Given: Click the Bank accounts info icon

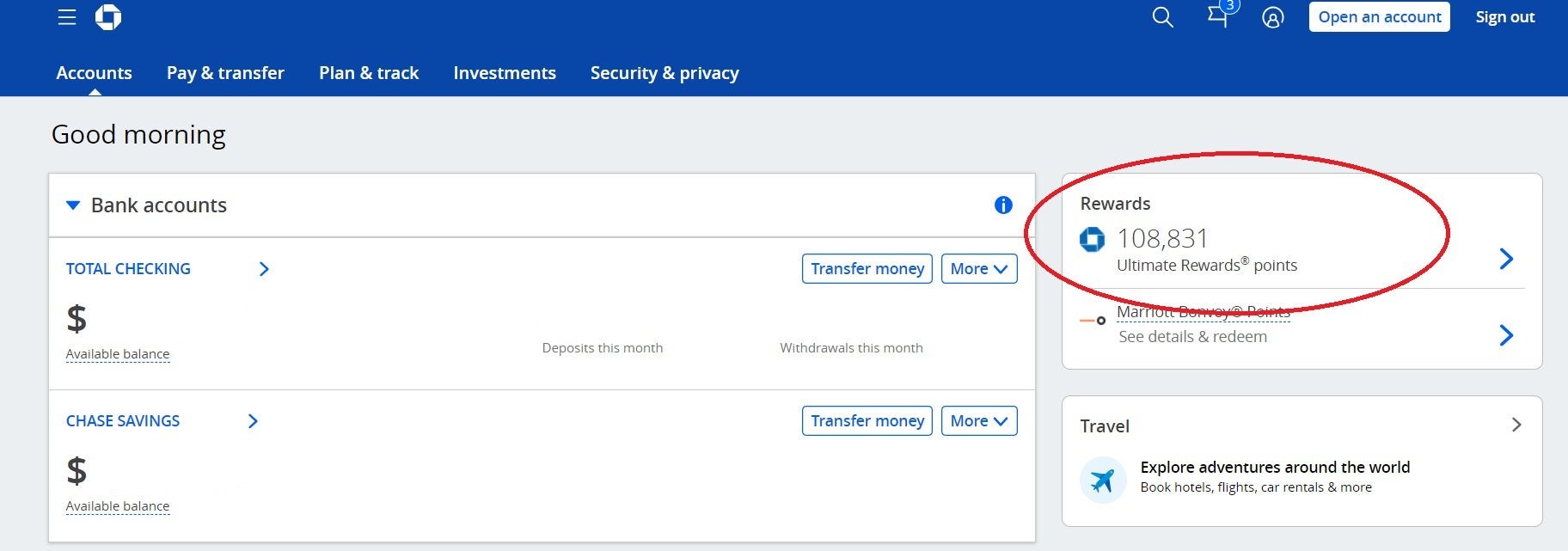Looking at the screenshot, I should [x=1002, y=205].
